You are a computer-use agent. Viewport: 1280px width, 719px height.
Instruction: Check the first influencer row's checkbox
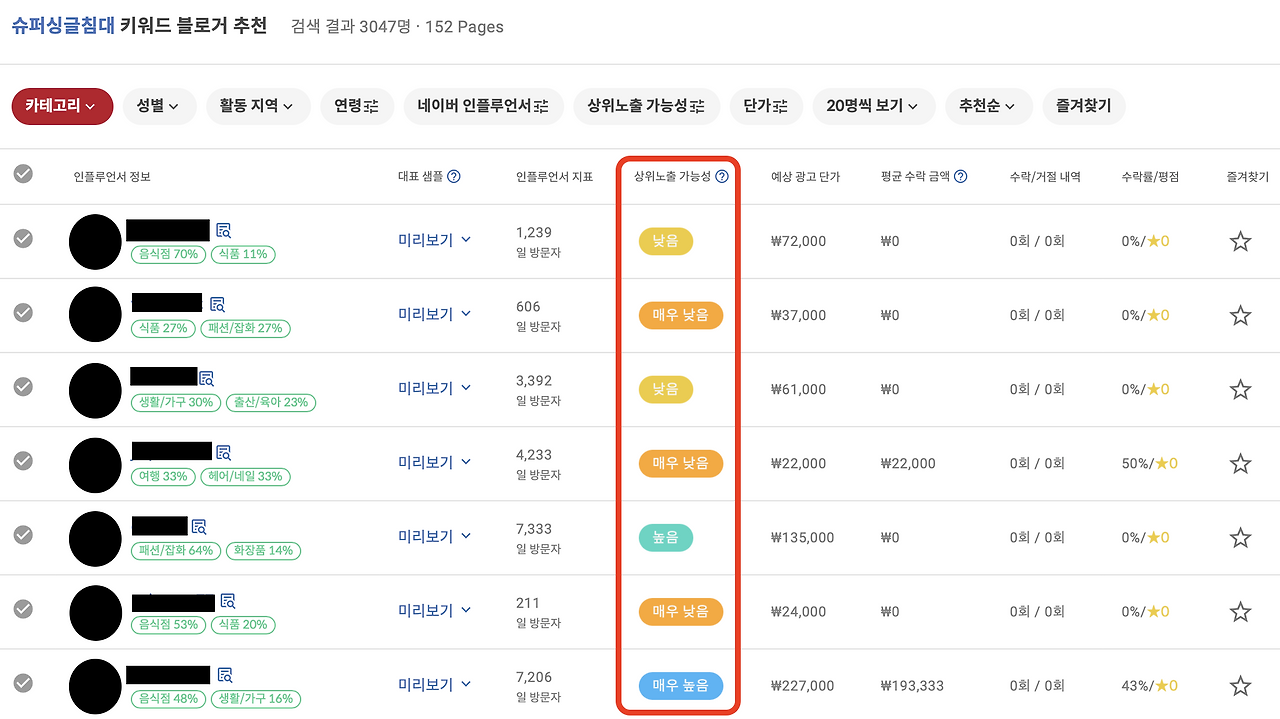pyautogui.click(x=22, y=239)
